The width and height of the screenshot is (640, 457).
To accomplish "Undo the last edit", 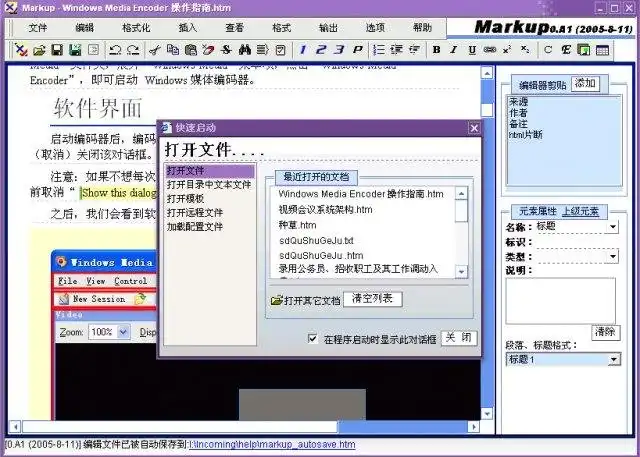I will click(115, 50).
